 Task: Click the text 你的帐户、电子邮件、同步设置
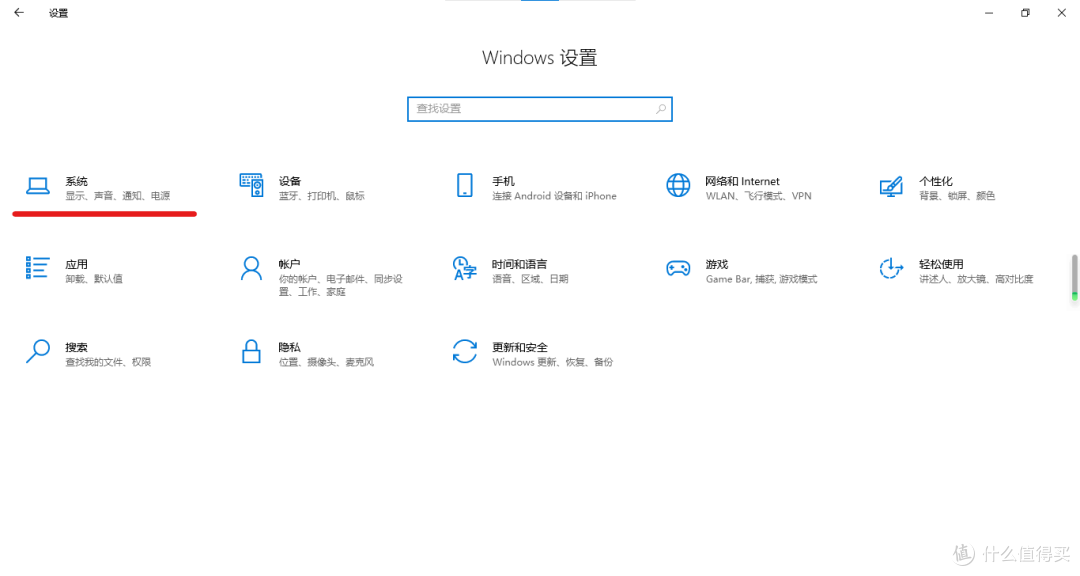[341, 285]
